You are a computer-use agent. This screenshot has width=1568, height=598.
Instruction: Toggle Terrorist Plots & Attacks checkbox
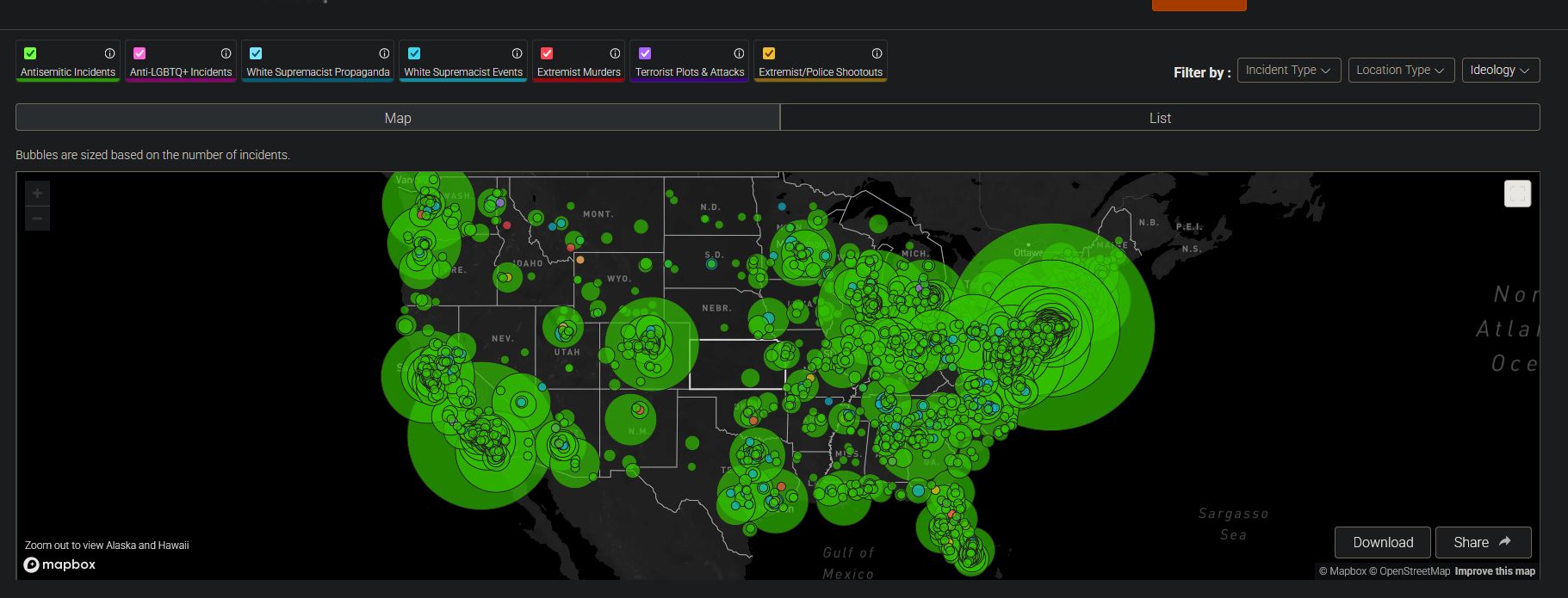(x=645, y=53)
